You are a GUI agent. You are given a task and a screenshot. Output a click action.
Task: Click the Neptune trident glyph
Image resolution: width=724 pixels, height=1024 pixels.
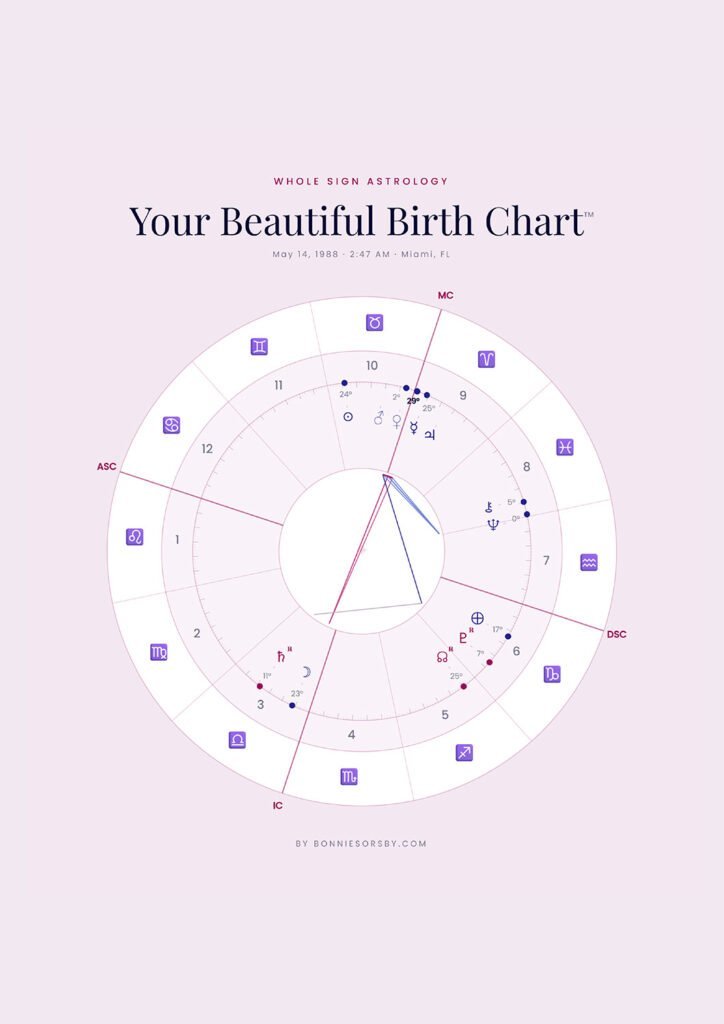click(493, 524)
